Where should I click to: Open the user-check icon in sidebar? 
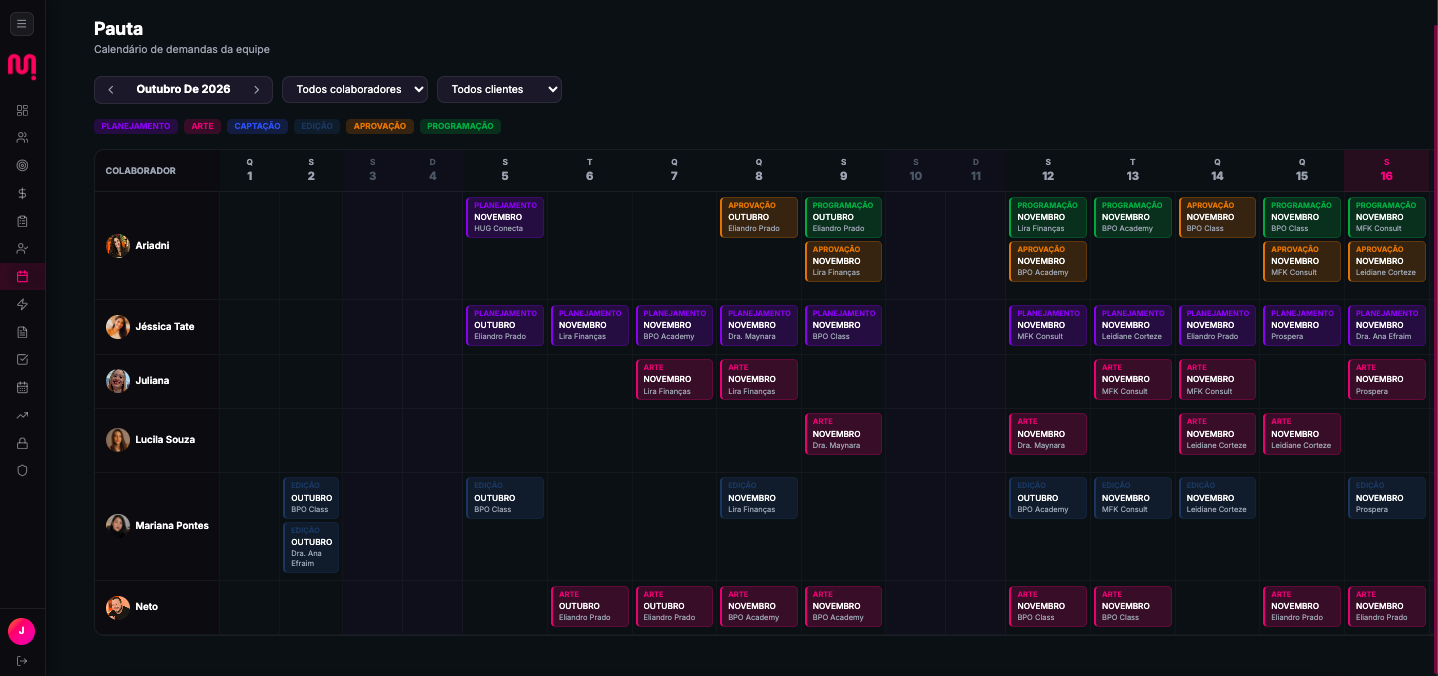22,248
